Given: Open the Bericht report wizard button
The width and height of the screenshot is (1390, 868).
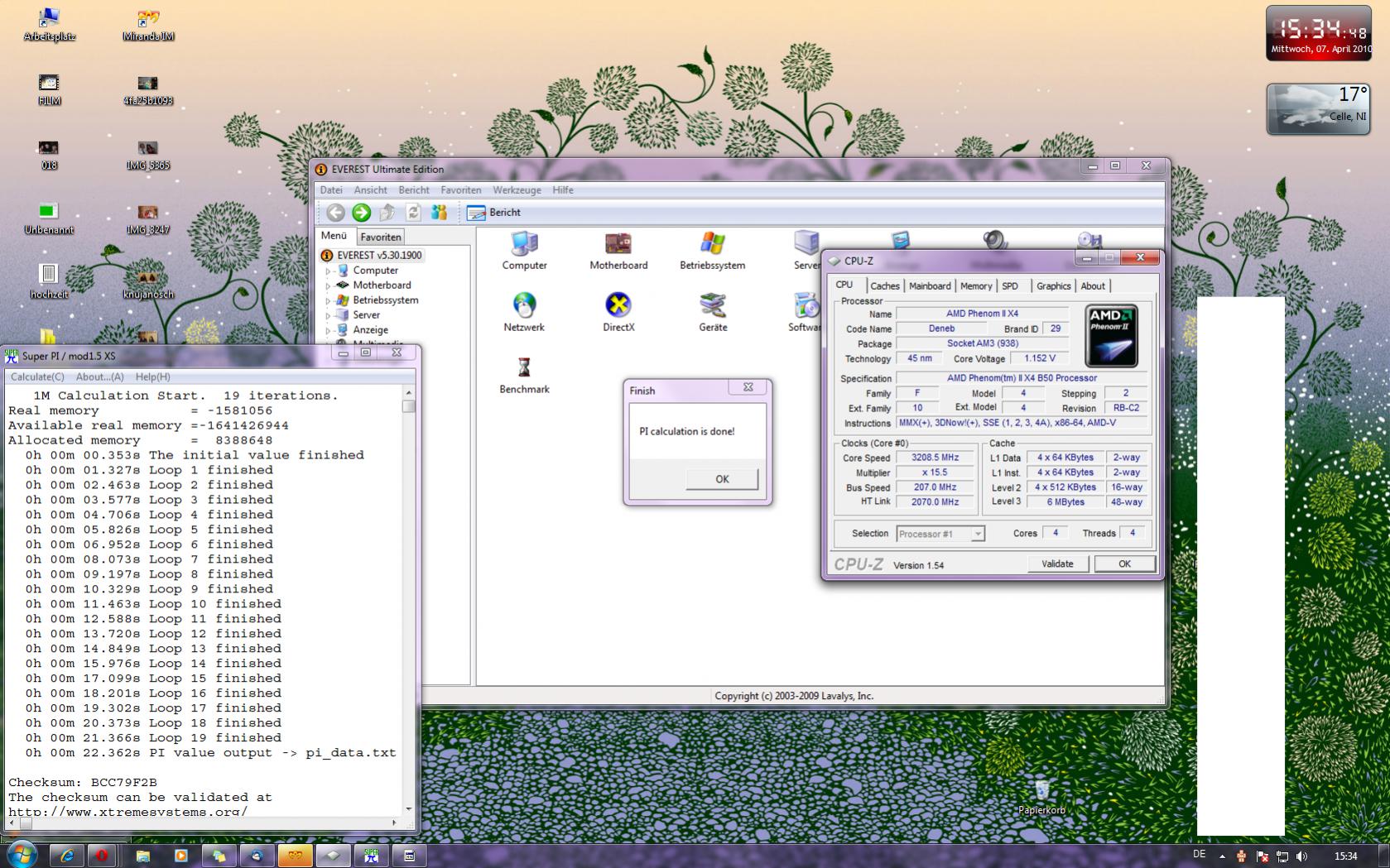Looking at the screenshot, I should pyautogui.click(x=494, y=213).
